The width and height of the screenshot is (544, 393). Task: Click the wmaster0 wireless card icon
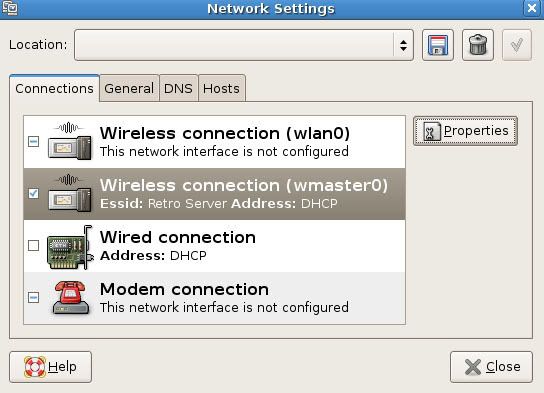(70, 193)
